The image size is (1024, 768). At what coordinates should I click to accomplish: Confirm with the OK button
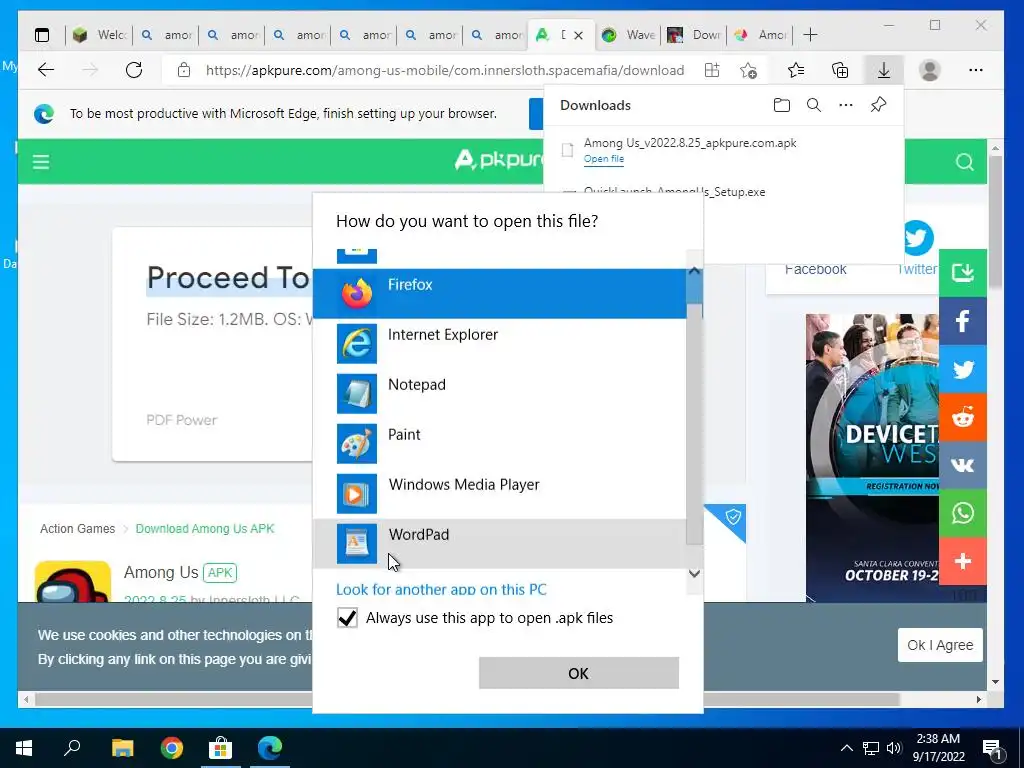point(579,673)
